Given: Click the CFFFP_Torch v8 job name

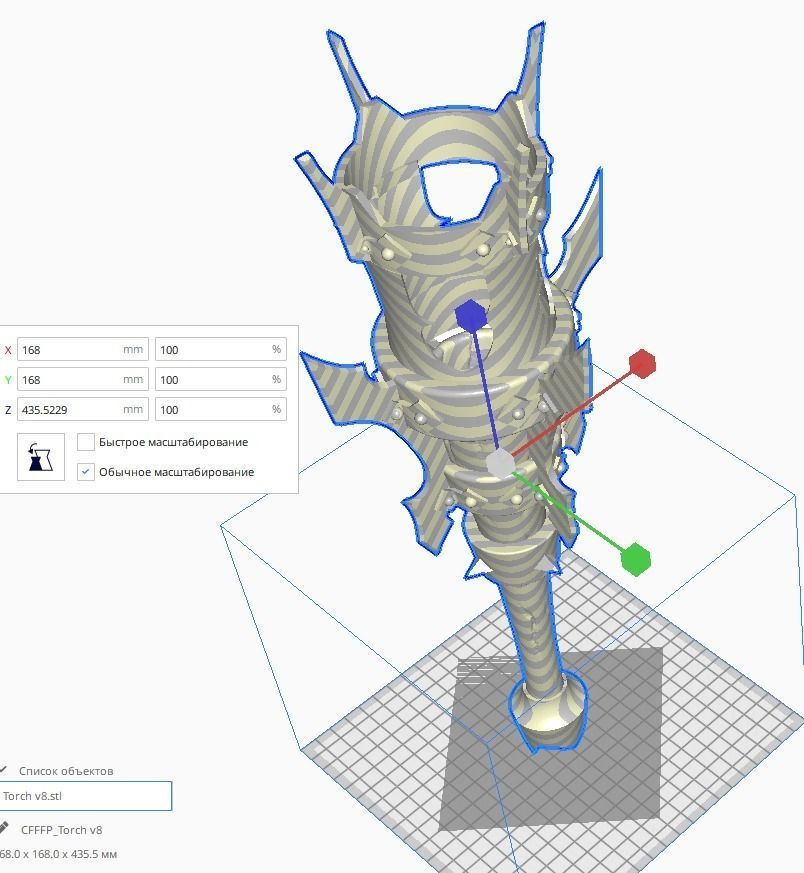Looking at the screenshot, I should pos(61,830).
